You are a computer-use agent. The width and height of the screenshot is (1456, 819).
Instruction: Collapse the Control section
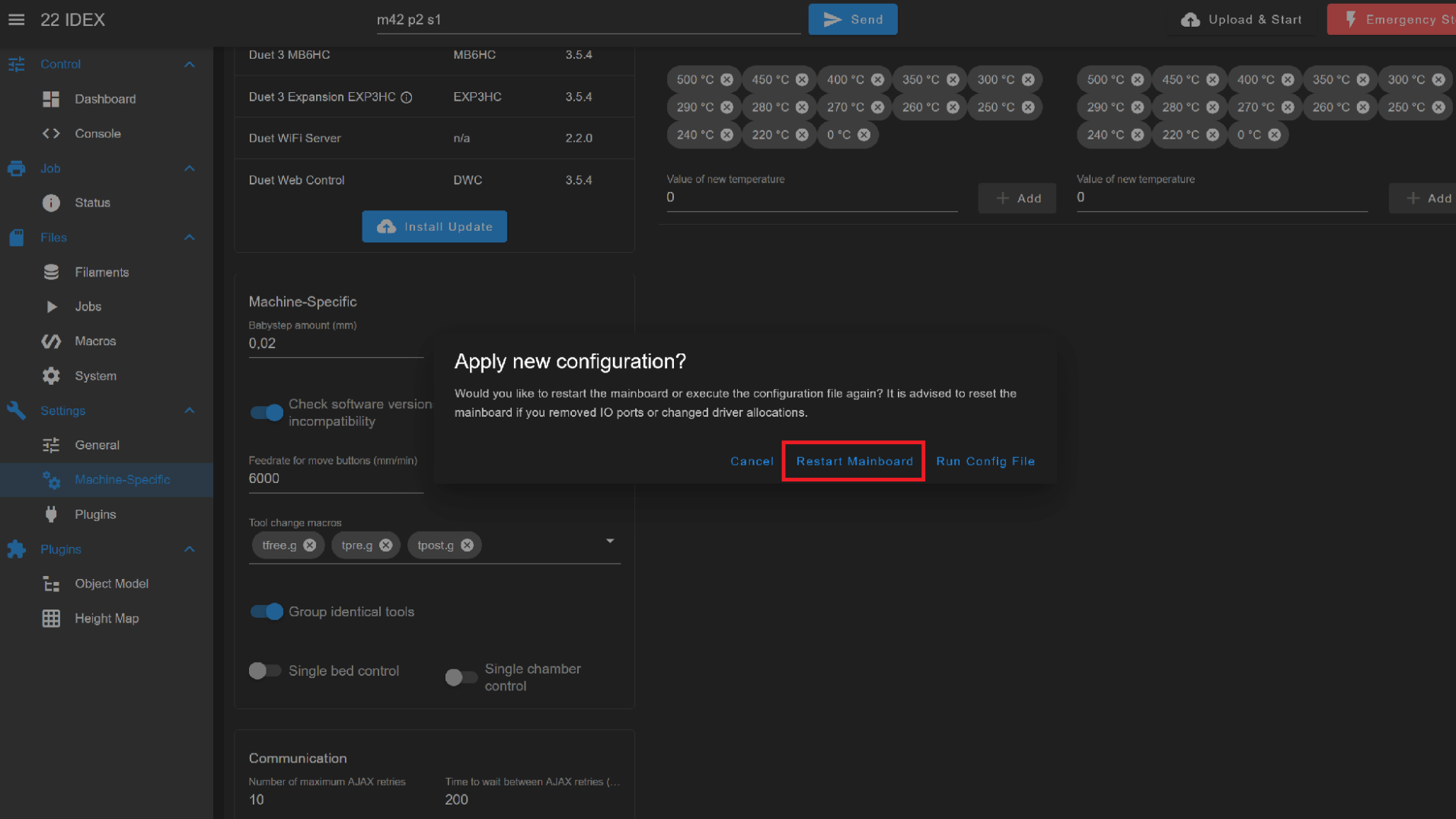190,65
